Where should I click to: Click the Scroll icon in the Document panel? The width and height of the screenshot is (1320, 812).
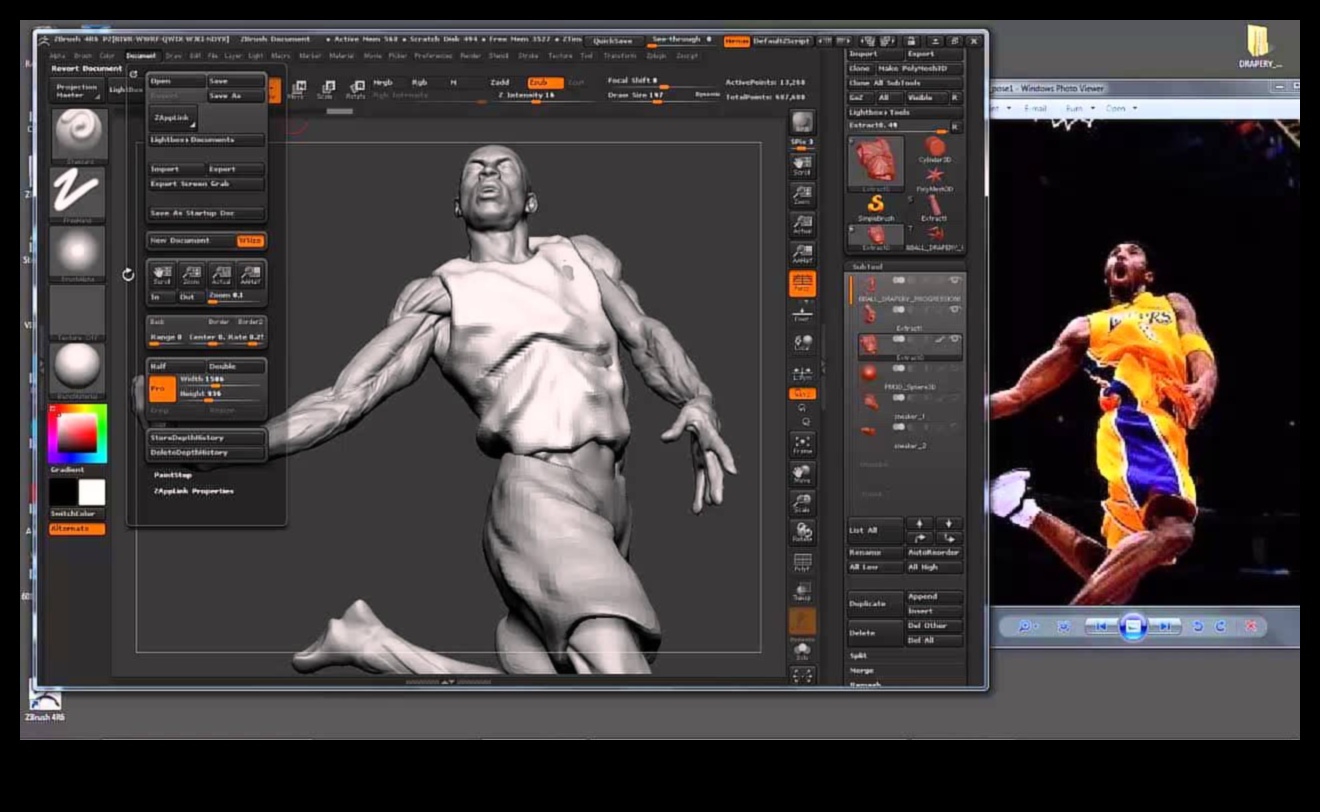pyautogui.click(x=161, y=274)
